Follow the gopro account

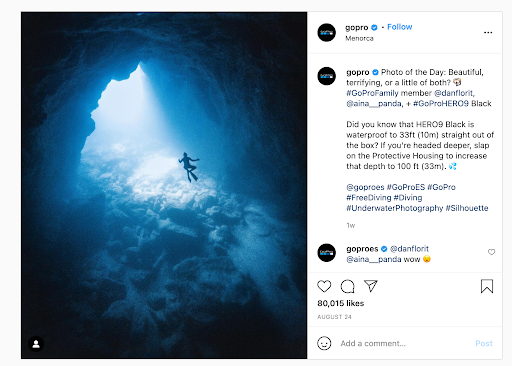[400, 27]
